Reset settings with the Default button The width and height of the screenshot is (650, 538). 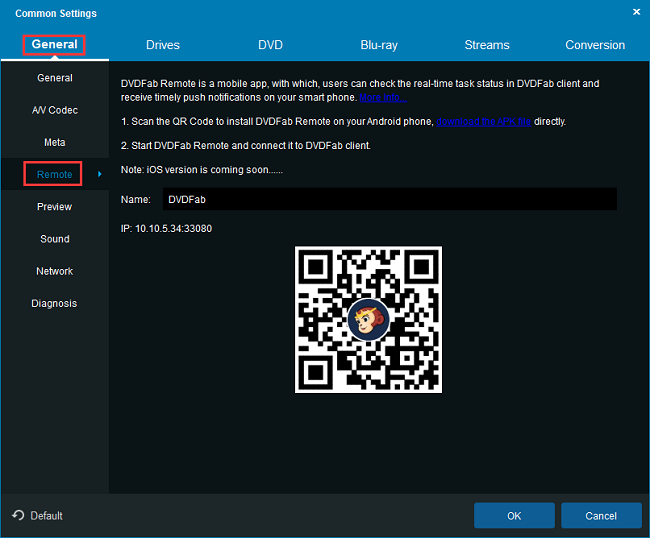click(37, 516)
